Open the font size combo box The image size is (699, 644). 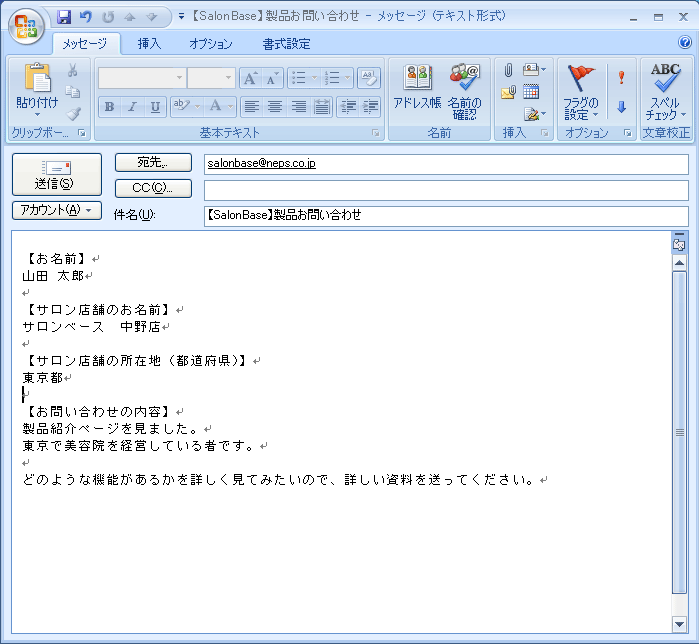[211, 78]
